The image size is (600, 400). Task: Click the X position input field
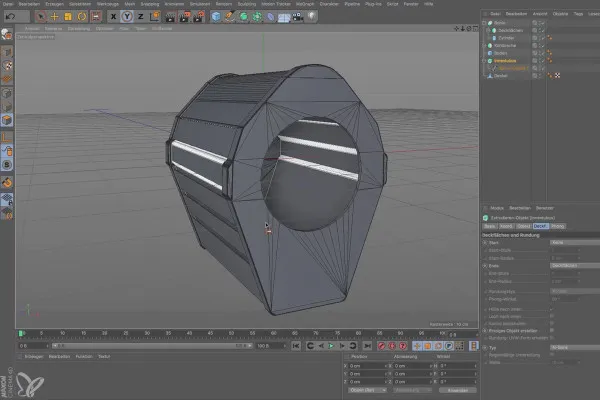click(x=366, y=367)
